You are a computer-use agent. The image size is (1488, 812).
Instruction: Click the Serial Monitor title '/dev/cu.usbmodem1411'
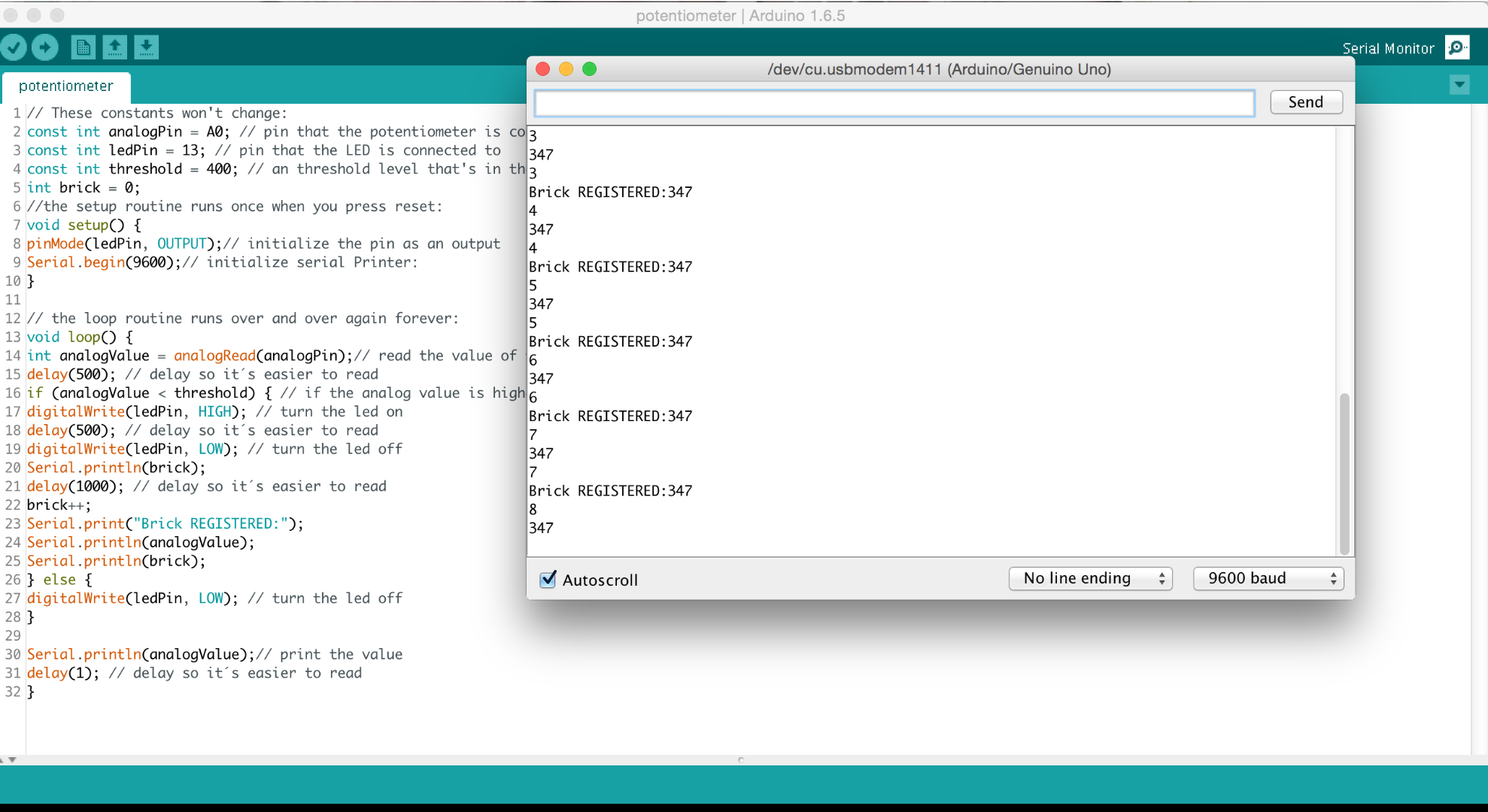(x=855, y=69)
